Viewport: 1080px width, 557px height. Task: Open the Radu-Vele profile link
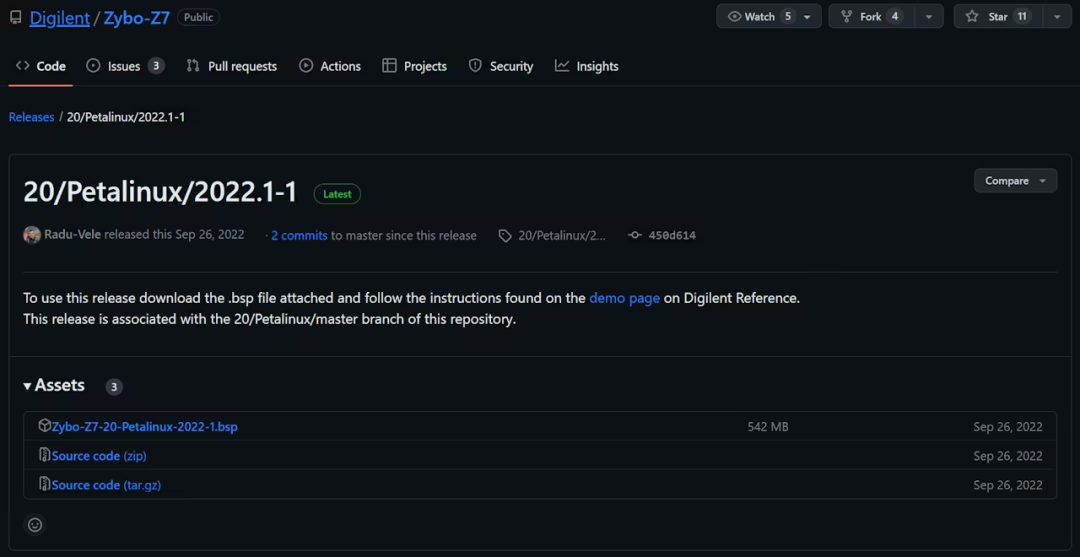72,235
